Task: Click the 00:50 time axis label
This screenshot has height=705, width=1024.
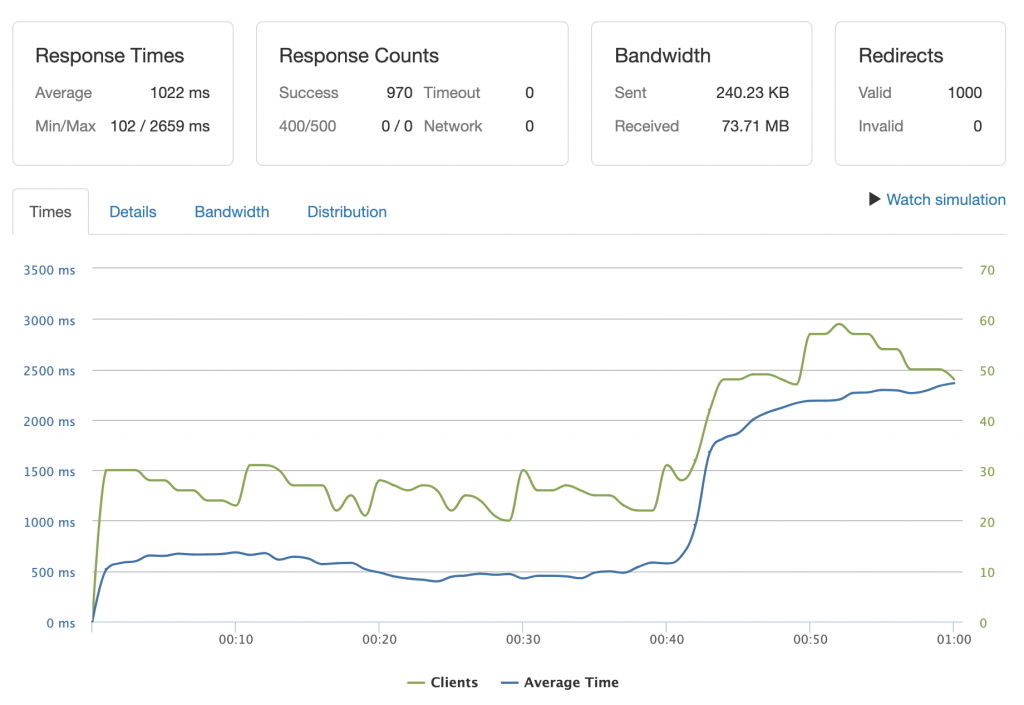Action: tap(810, 640)
